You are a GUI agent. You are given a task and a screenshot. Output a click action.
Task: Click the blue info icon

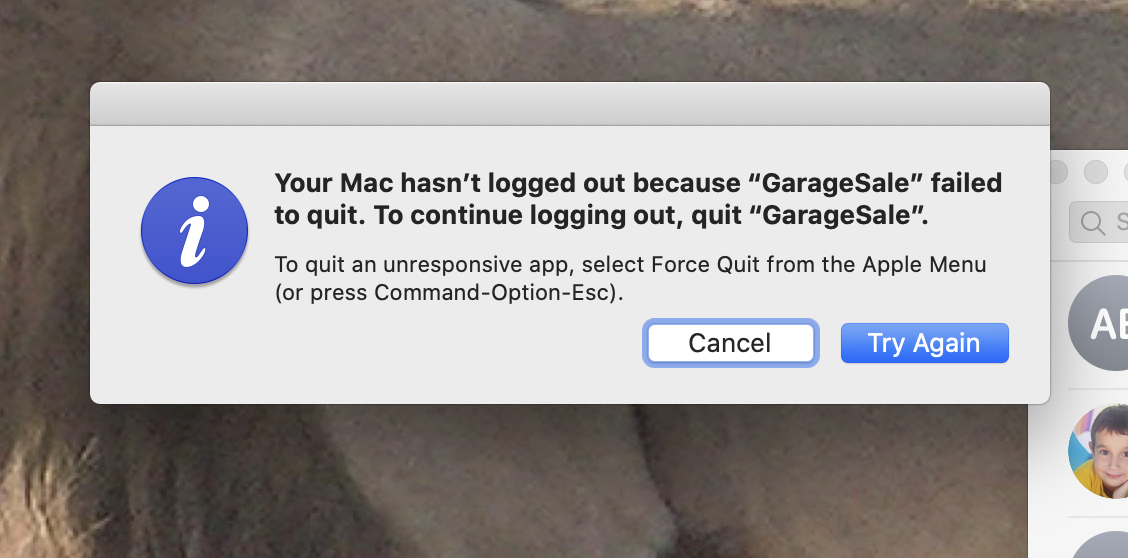[x=194, y=231]
